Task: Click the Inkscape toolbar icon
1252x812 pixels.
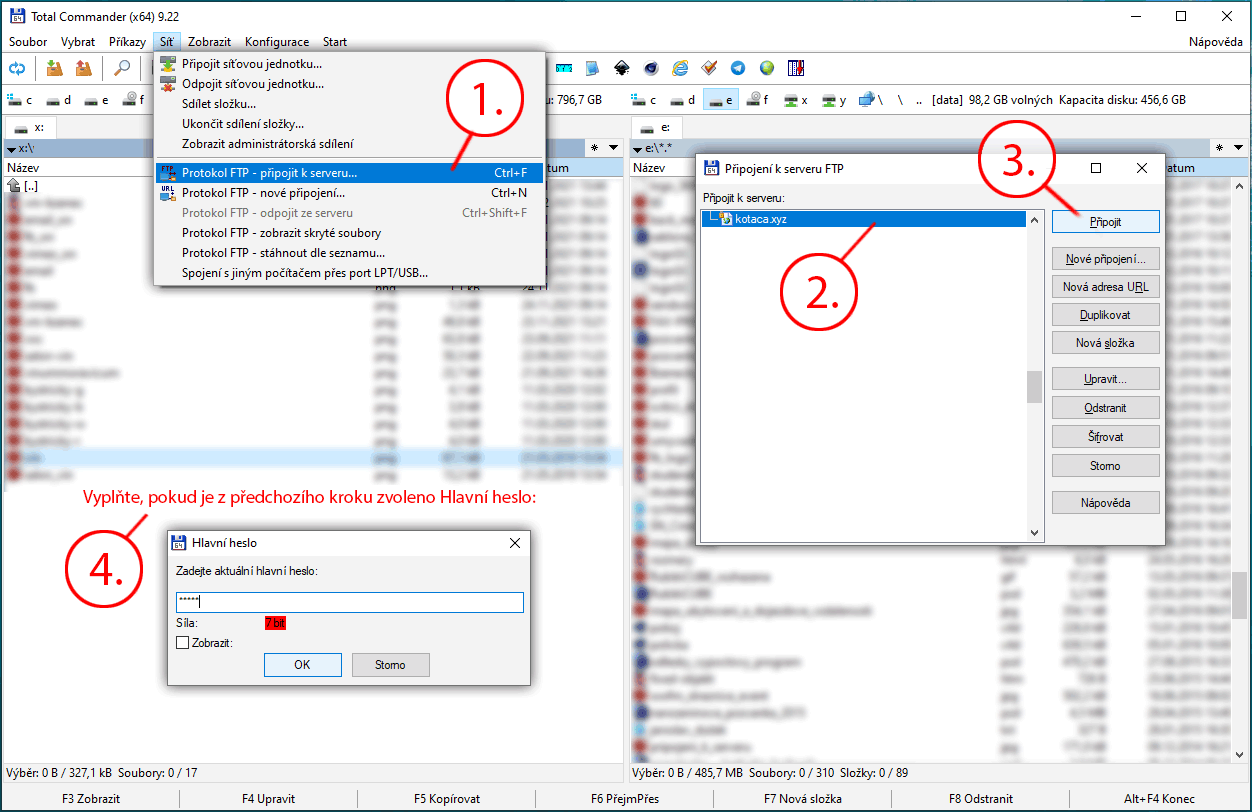Action: (621, 68)
